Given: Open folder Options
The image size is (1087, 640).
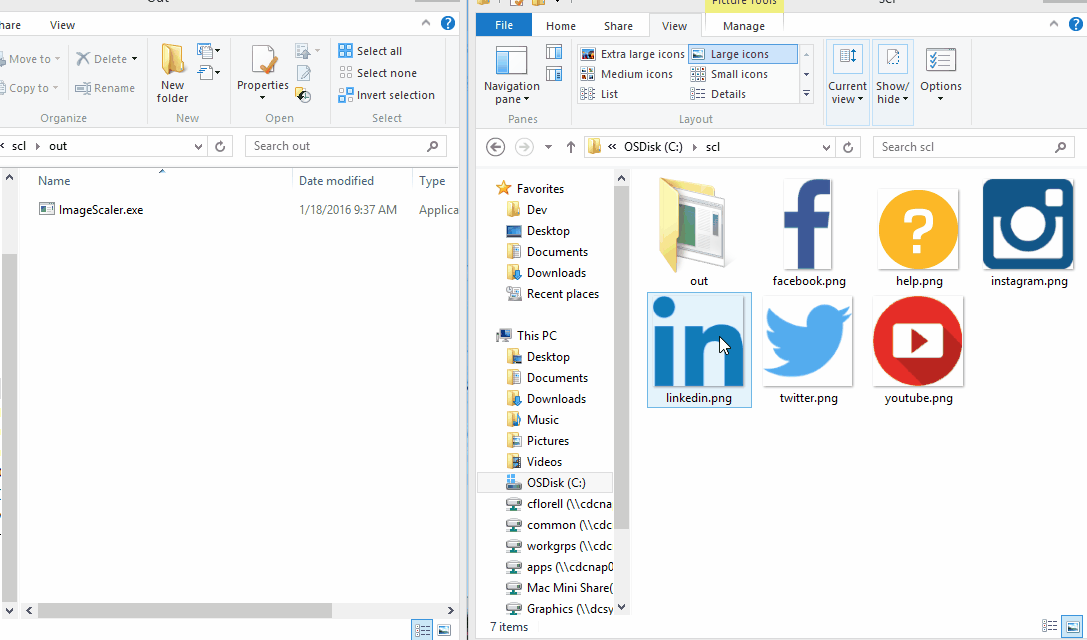Looking at the screenshot, I should 941,76.
